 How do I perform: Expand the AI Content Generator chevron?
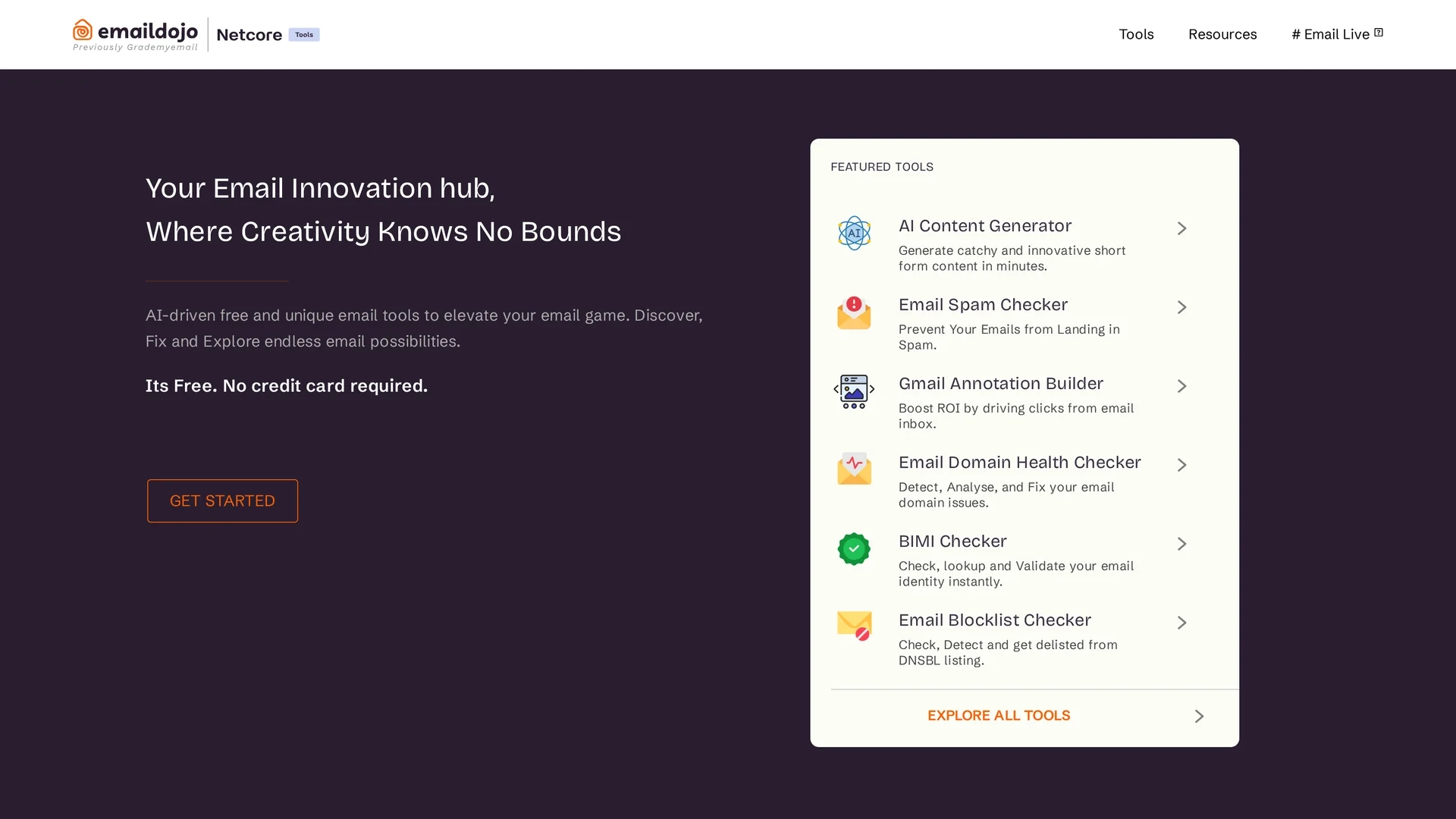tap(1181, 228)
